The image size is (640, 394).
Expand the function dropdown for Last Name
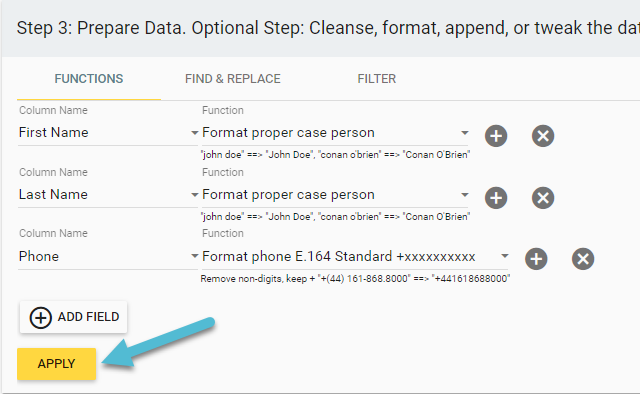(x=464, y=195)
